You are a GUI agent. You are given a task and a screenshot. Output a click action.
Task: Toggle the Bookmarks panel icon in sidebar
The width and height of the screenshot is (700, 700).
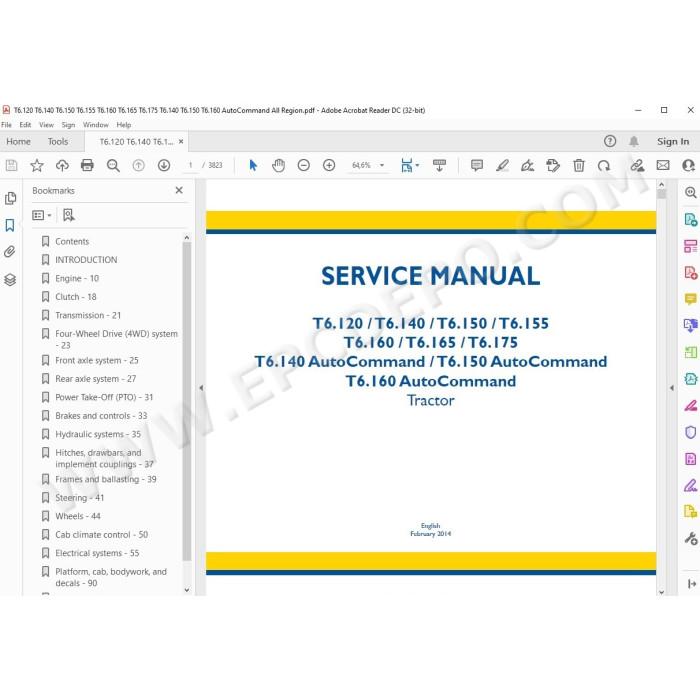[10, 225]
